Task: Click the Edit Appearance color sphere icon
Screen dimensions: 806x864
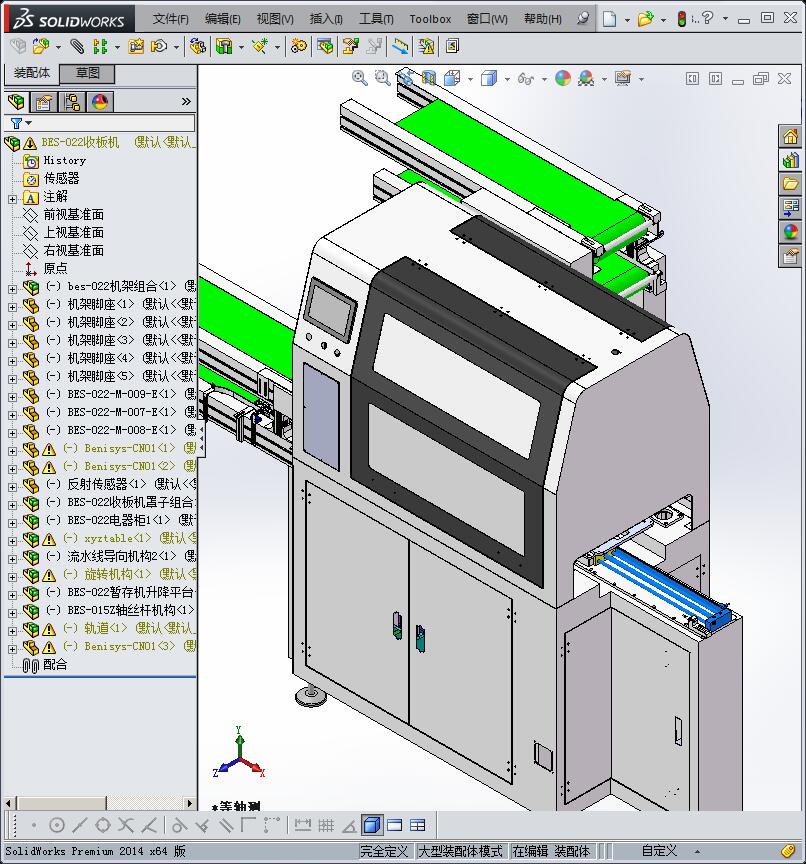Action: [562, 78]
